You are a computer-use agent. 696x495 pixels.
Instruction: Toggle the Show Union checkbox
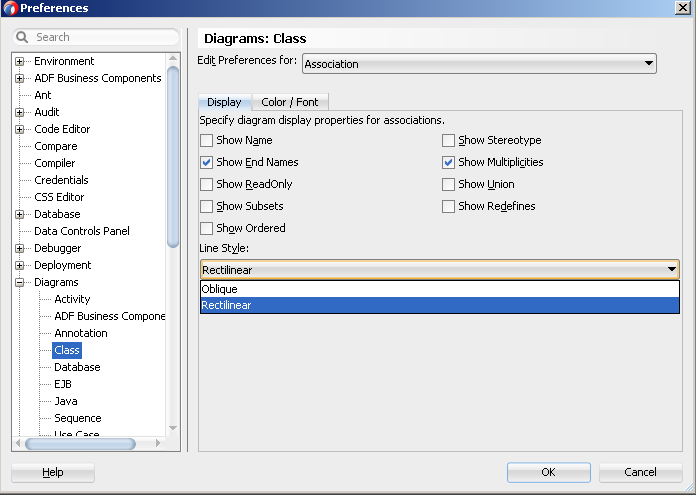click(448, 184)
